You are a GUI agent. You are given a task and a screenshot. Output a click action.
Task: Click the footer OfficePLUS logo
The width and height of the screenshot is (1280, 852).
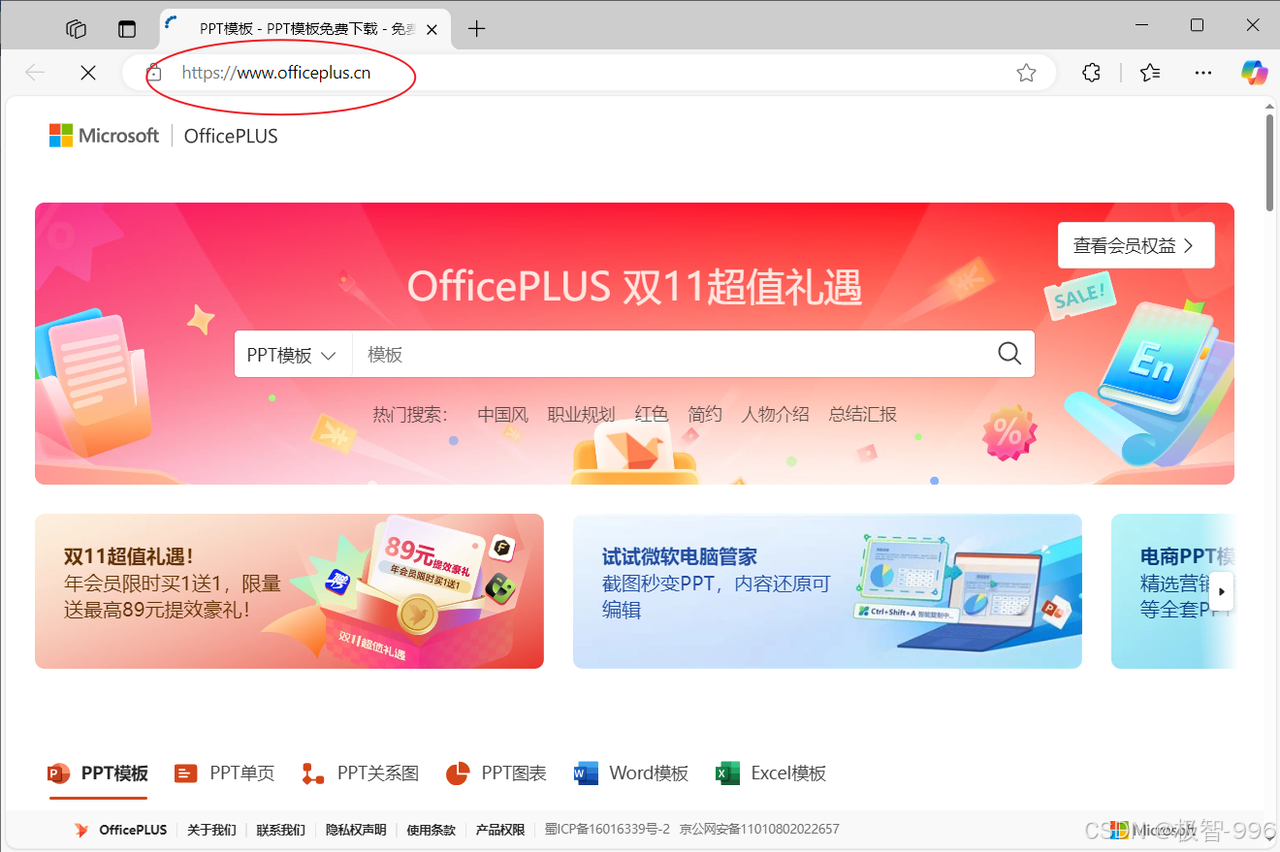tap(120, 830)
